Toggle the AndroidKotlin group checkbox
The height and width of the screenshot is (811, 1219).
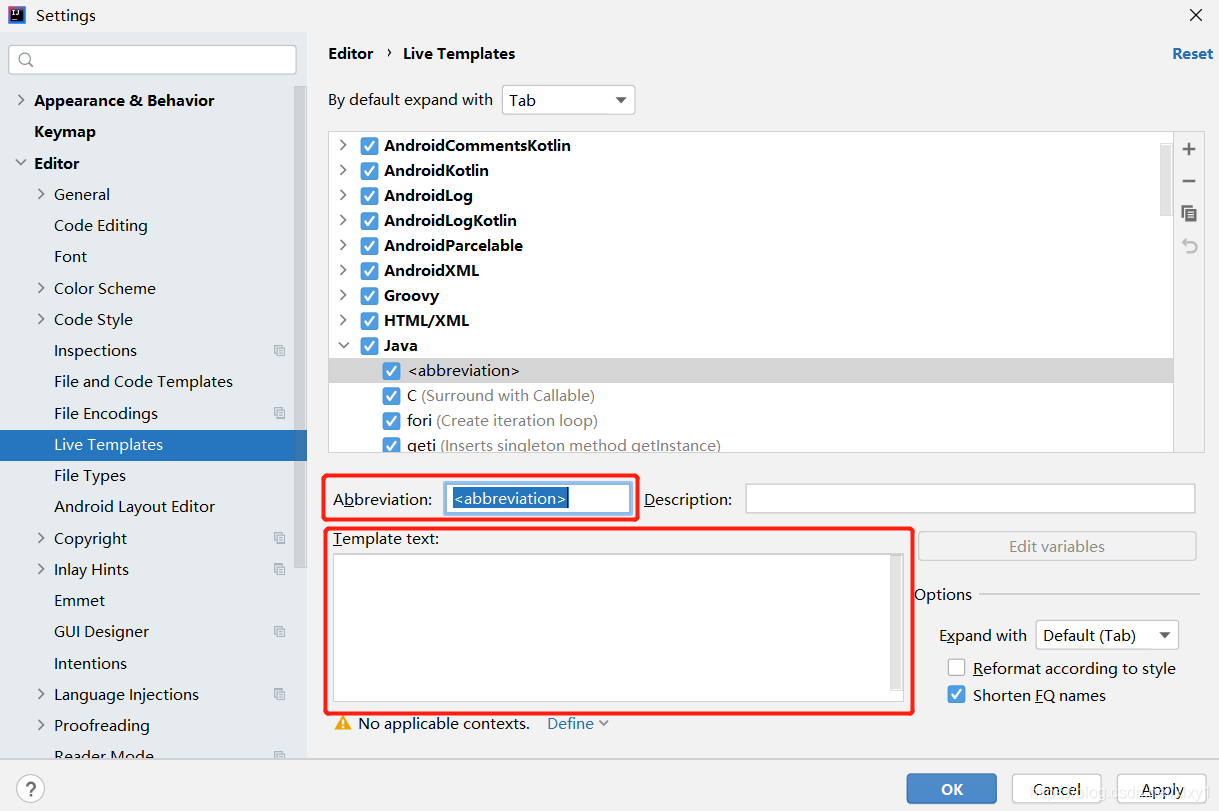click(369, 170)
